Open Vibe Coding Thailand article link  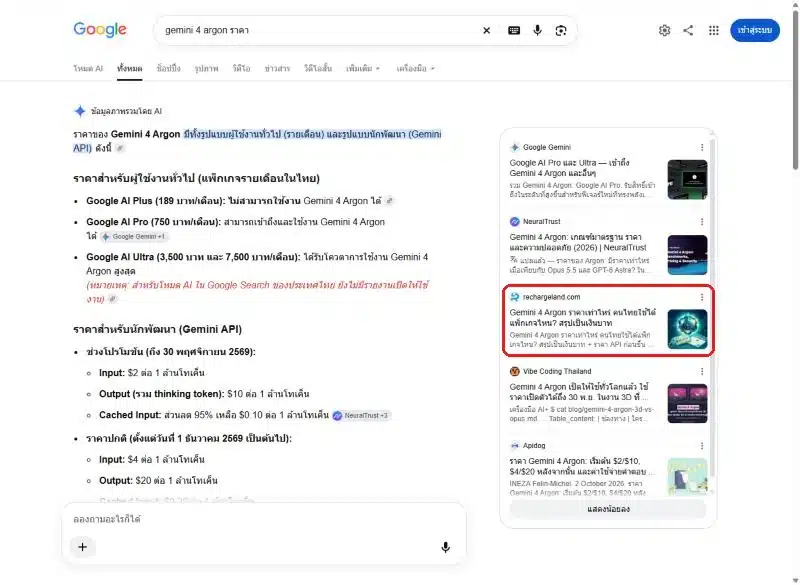[x=579, y=392]
